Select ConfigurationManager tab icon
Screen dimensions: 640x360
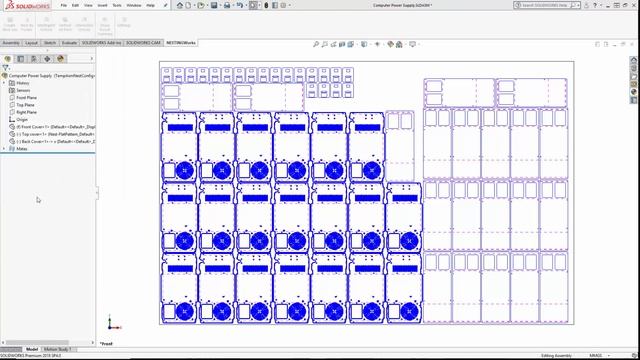[x=34, y=59]
